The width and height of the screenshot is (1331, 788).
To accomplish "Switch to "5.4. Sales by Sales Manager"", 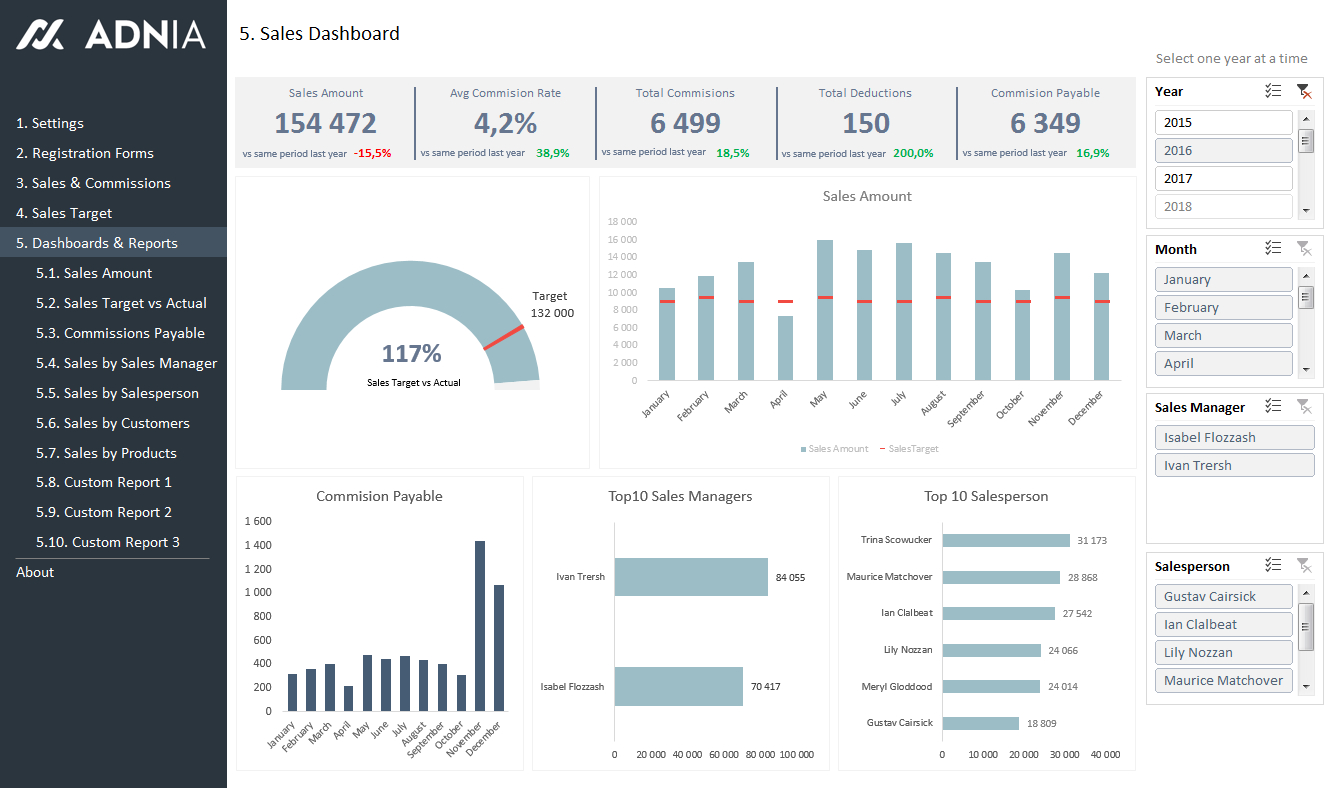I will (126, 362).
